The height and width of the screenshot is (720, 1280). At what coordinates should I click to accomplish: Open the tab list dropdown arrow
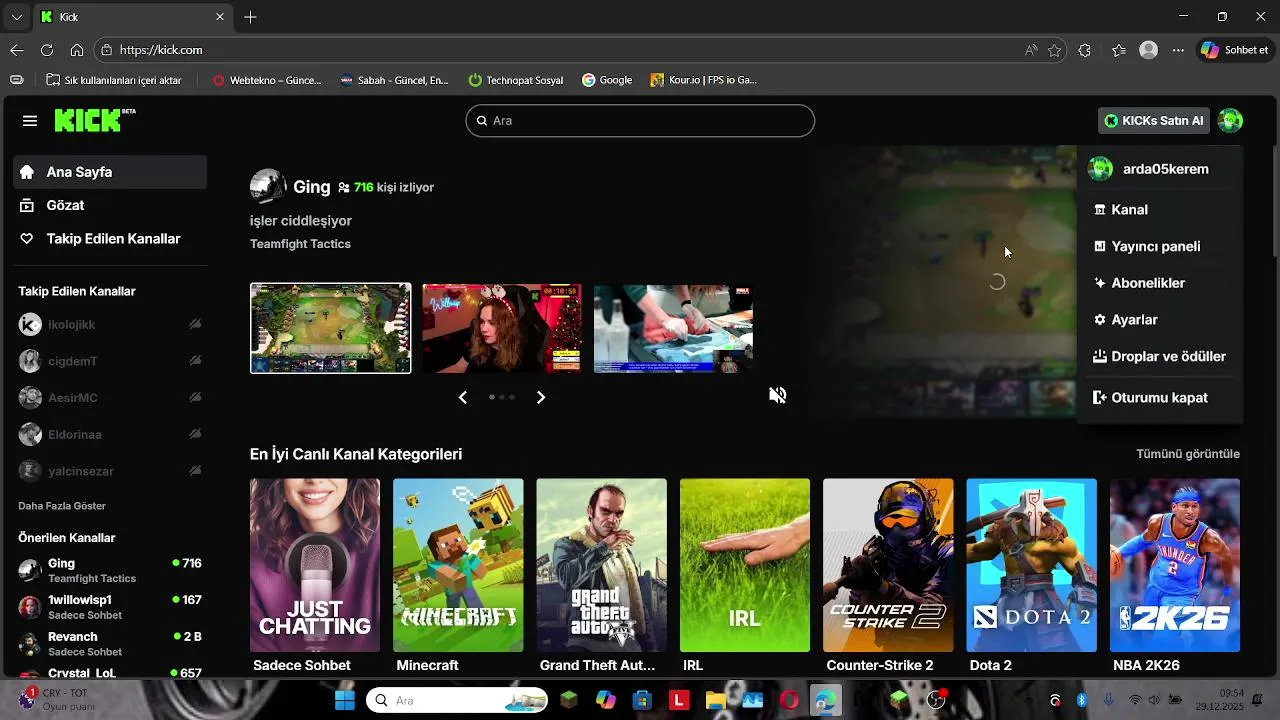pos(16,17)
